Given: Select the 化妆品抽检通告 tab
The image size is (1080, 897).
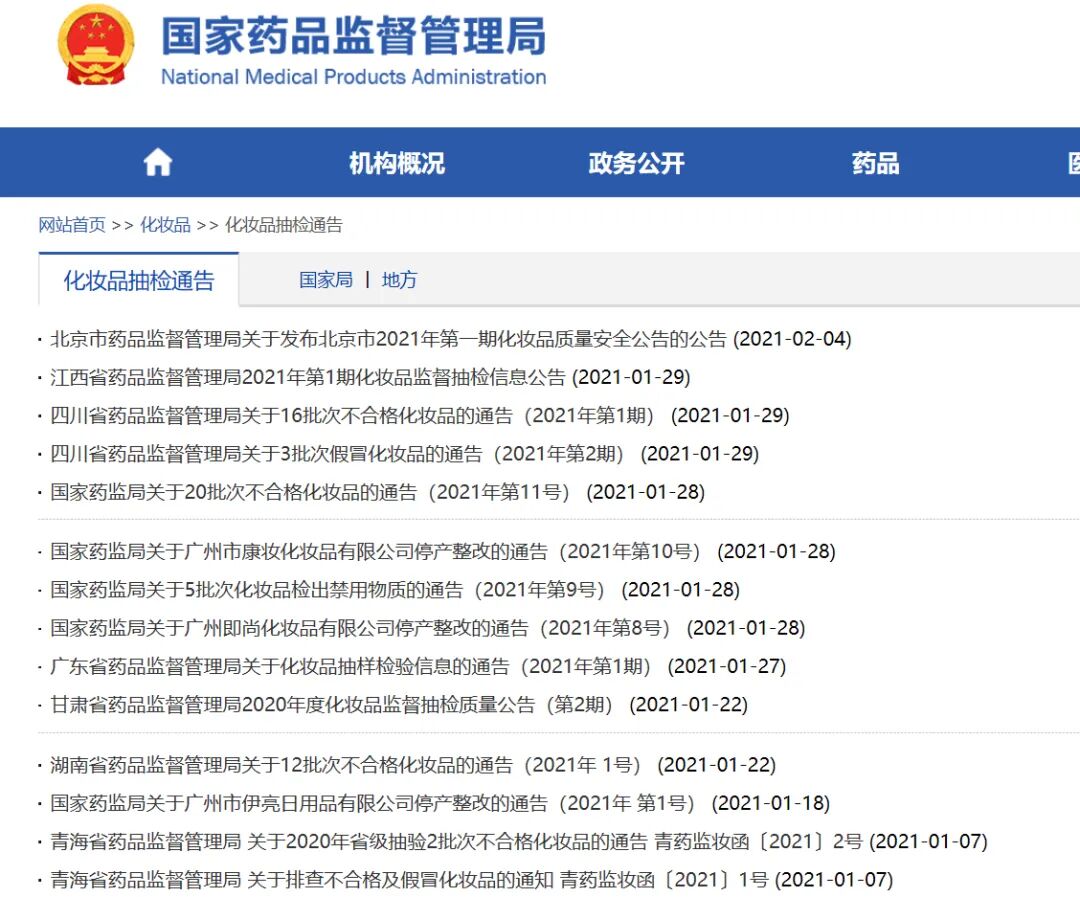Looking at the screenshot, I should (x=137, y=281).
